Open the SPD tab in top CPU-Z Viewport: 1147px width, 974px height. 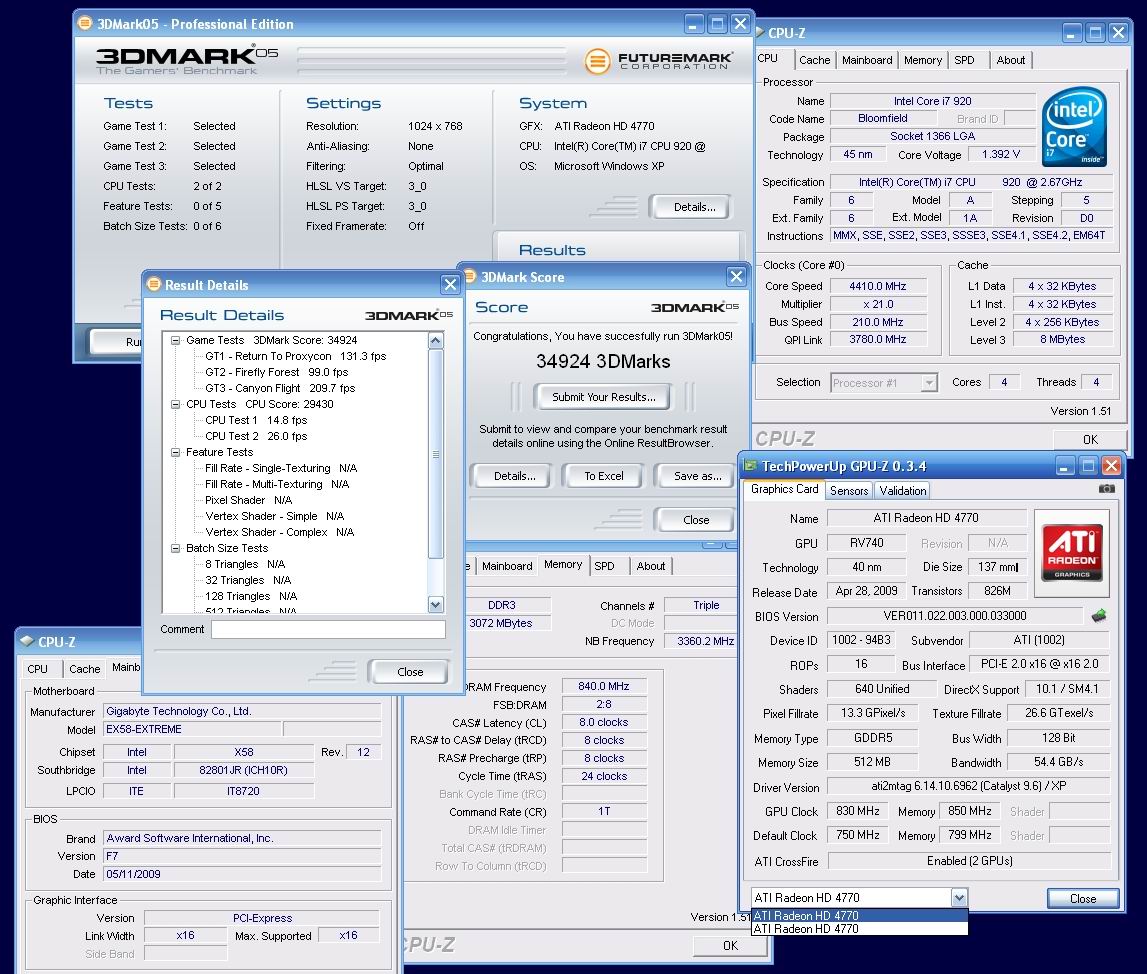tap(964, 60)
